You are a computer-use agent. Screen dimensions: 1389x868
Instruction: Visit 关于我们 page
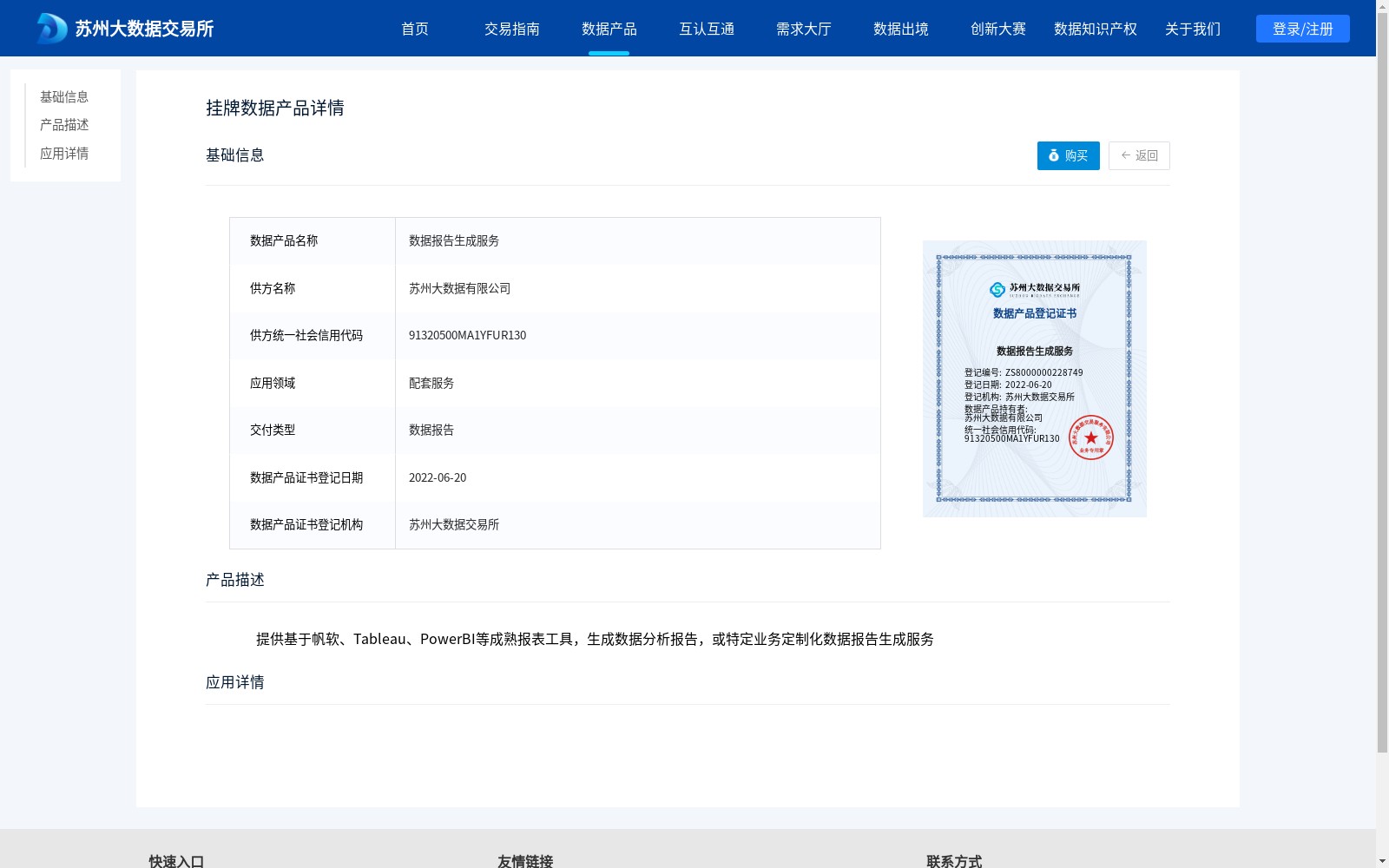coord(1193,29)
